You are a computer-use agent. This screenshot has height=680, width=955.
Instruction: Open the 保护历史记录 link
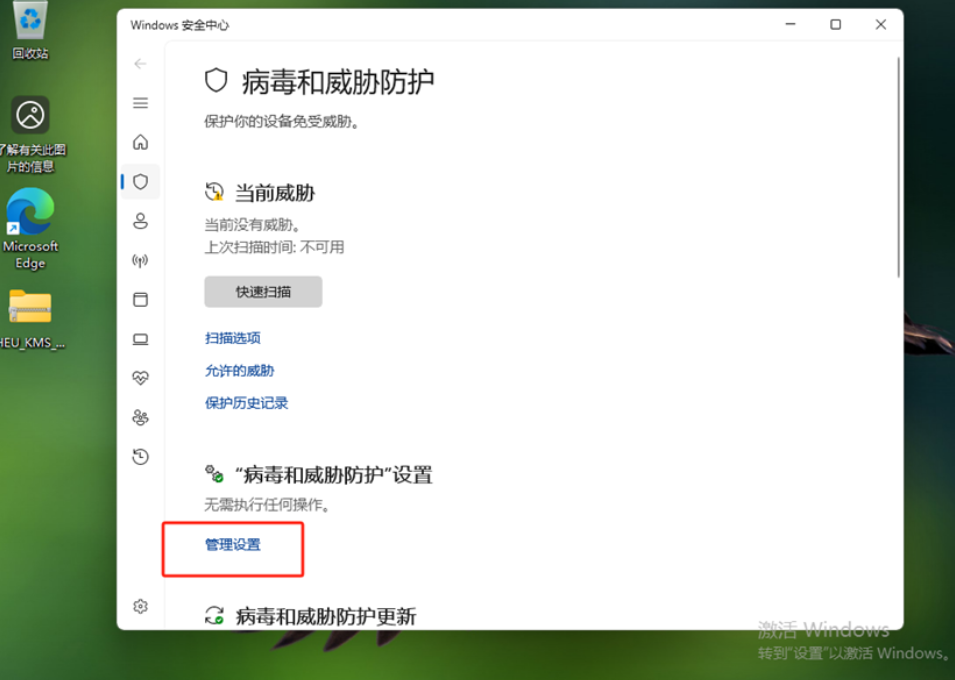[246, 403]
